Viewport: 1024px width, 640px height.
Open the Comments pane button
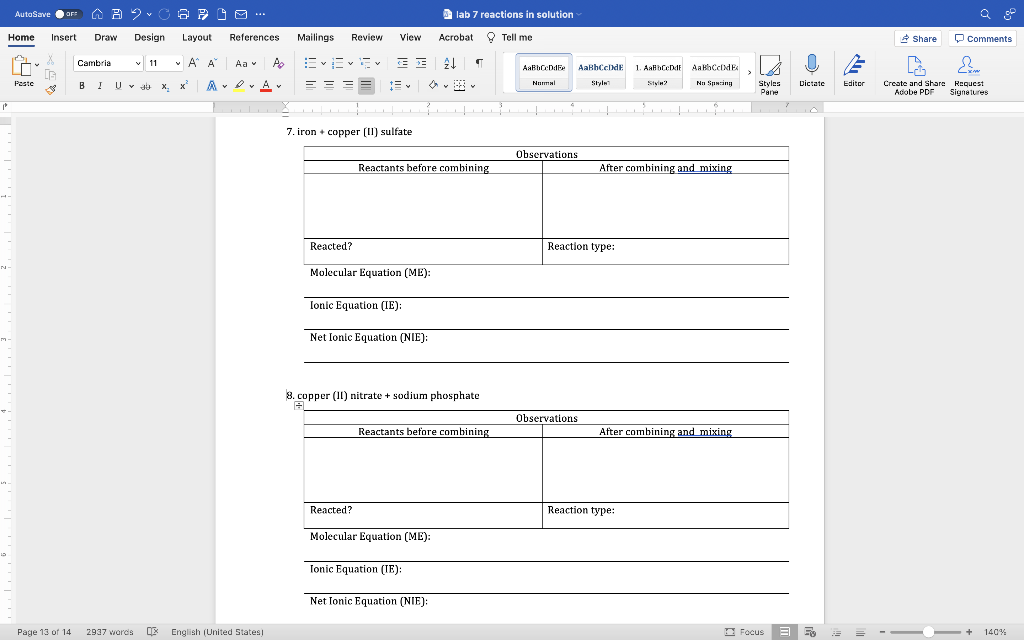point(983,39)
